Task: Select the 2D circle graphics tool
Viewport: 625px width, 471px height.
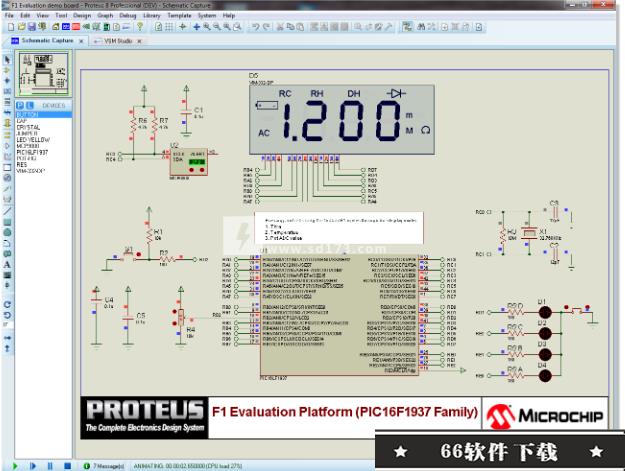Action: tap(7, 232)
